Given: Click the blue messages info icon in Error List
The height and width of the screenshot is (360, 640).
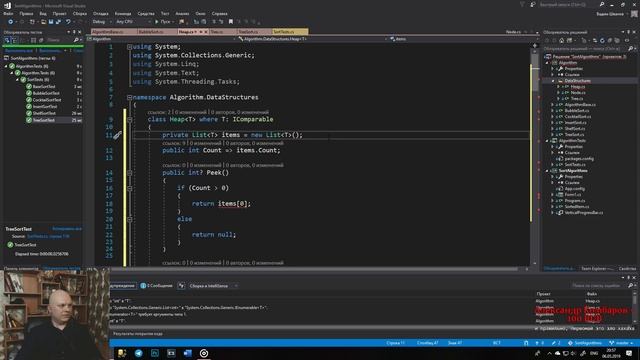Looking at the screenshot, I should [143, 286].
